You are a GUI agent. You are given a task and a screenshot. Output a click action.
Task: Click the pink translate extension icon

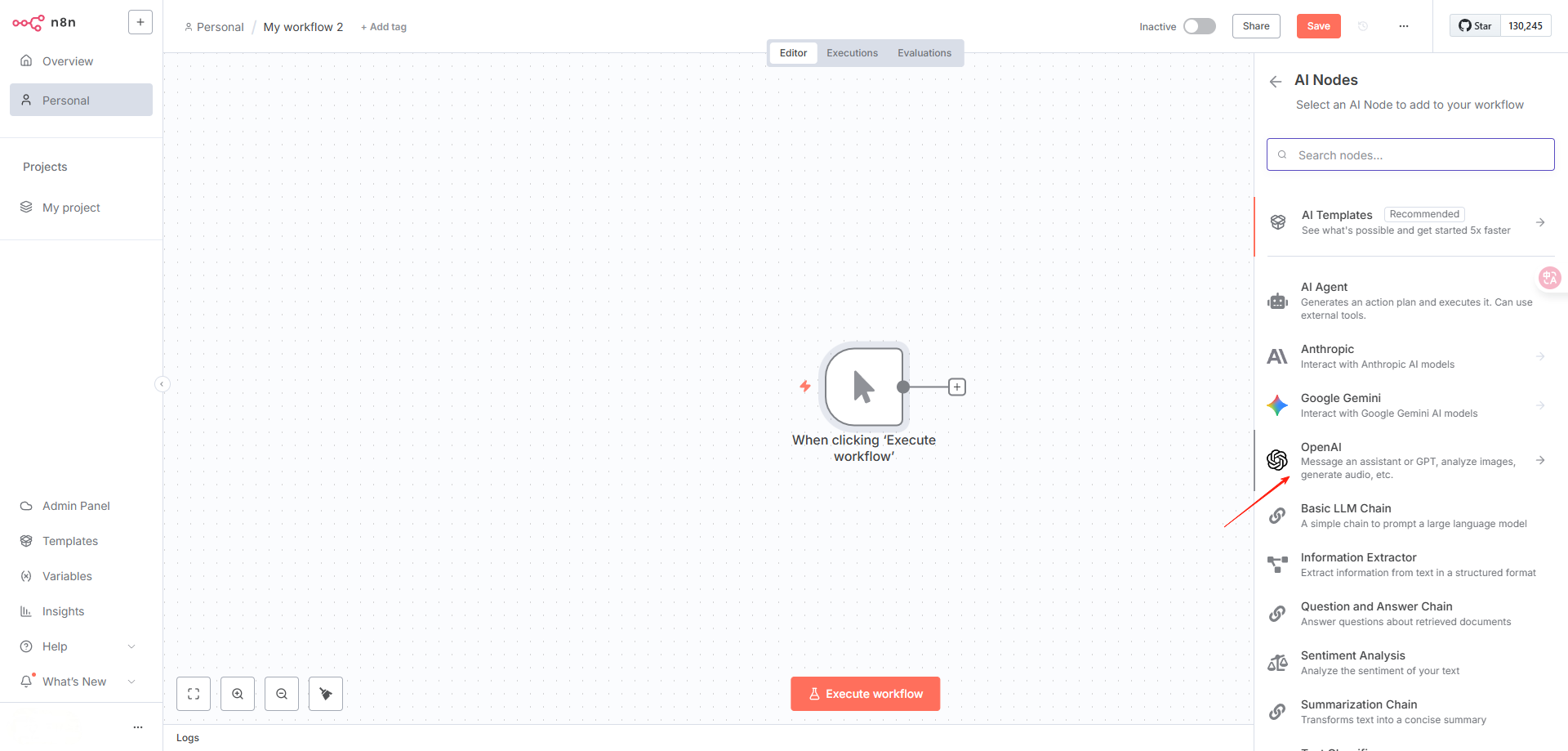coord(1549,278)
